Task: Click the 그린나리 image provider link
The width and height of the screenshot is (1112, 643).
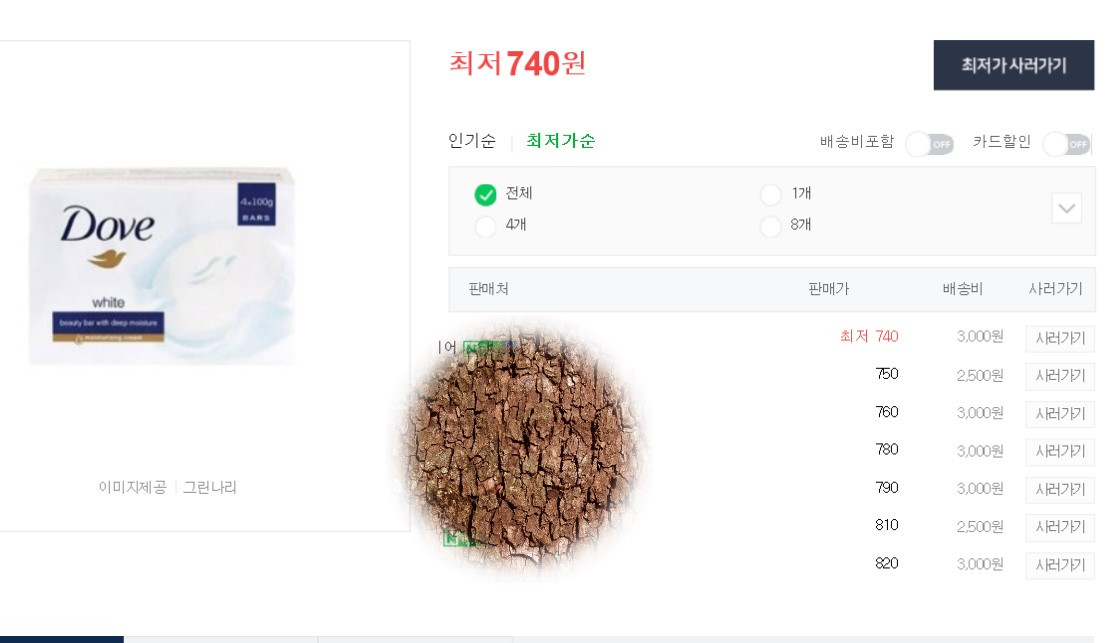Action: 210,487
